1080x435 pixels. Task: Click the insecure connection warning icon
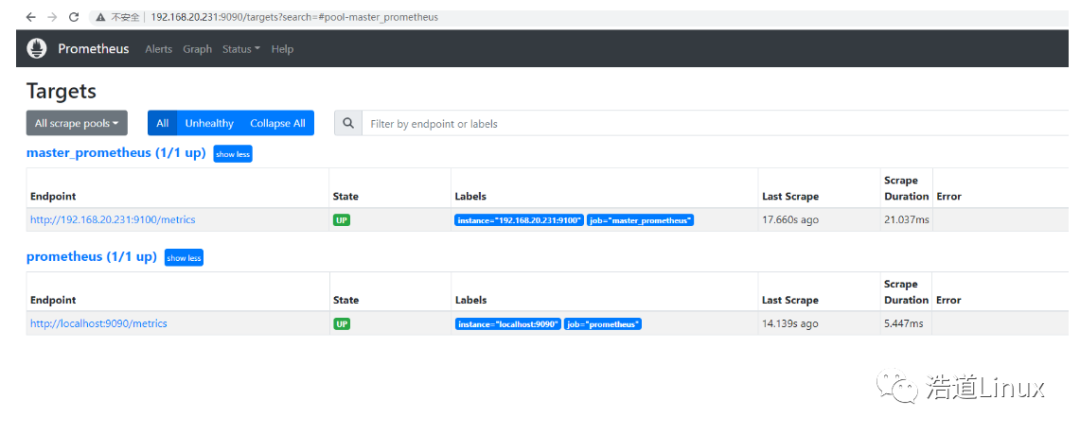[x=101, y=17]
